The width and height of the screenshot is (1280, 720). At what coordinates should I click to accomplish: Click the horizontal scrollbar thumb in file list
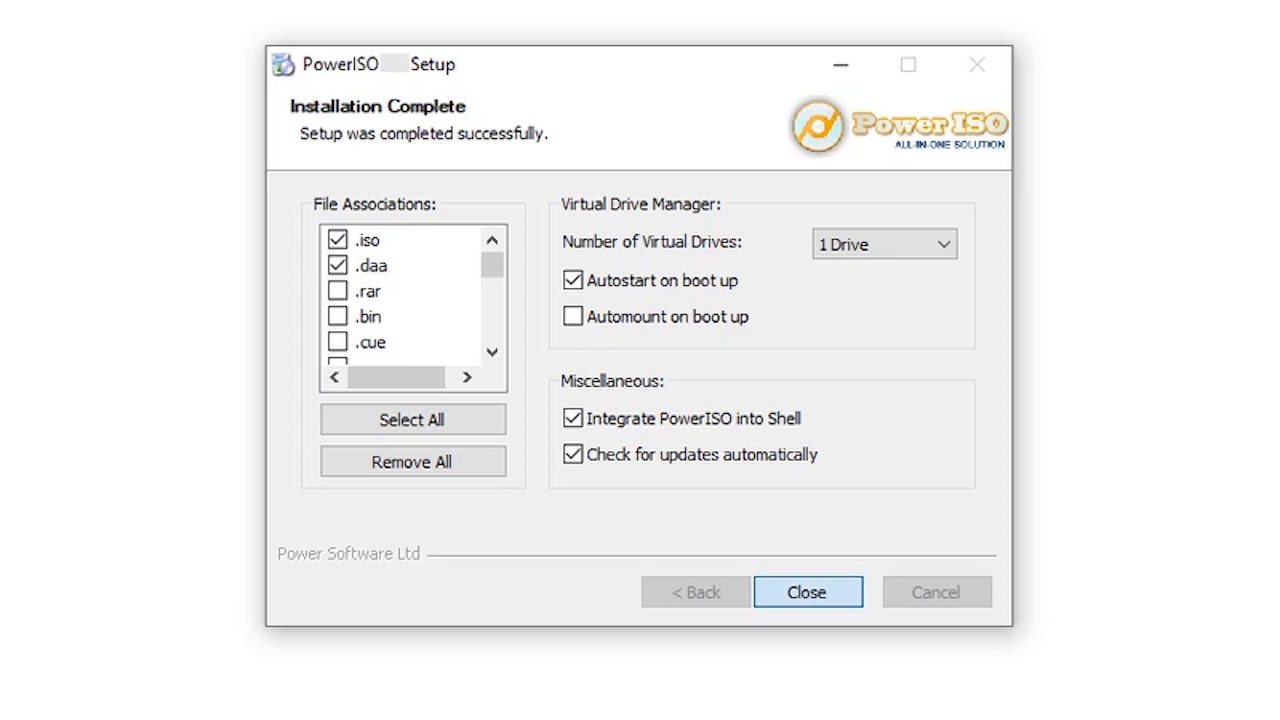coord(396,377)
